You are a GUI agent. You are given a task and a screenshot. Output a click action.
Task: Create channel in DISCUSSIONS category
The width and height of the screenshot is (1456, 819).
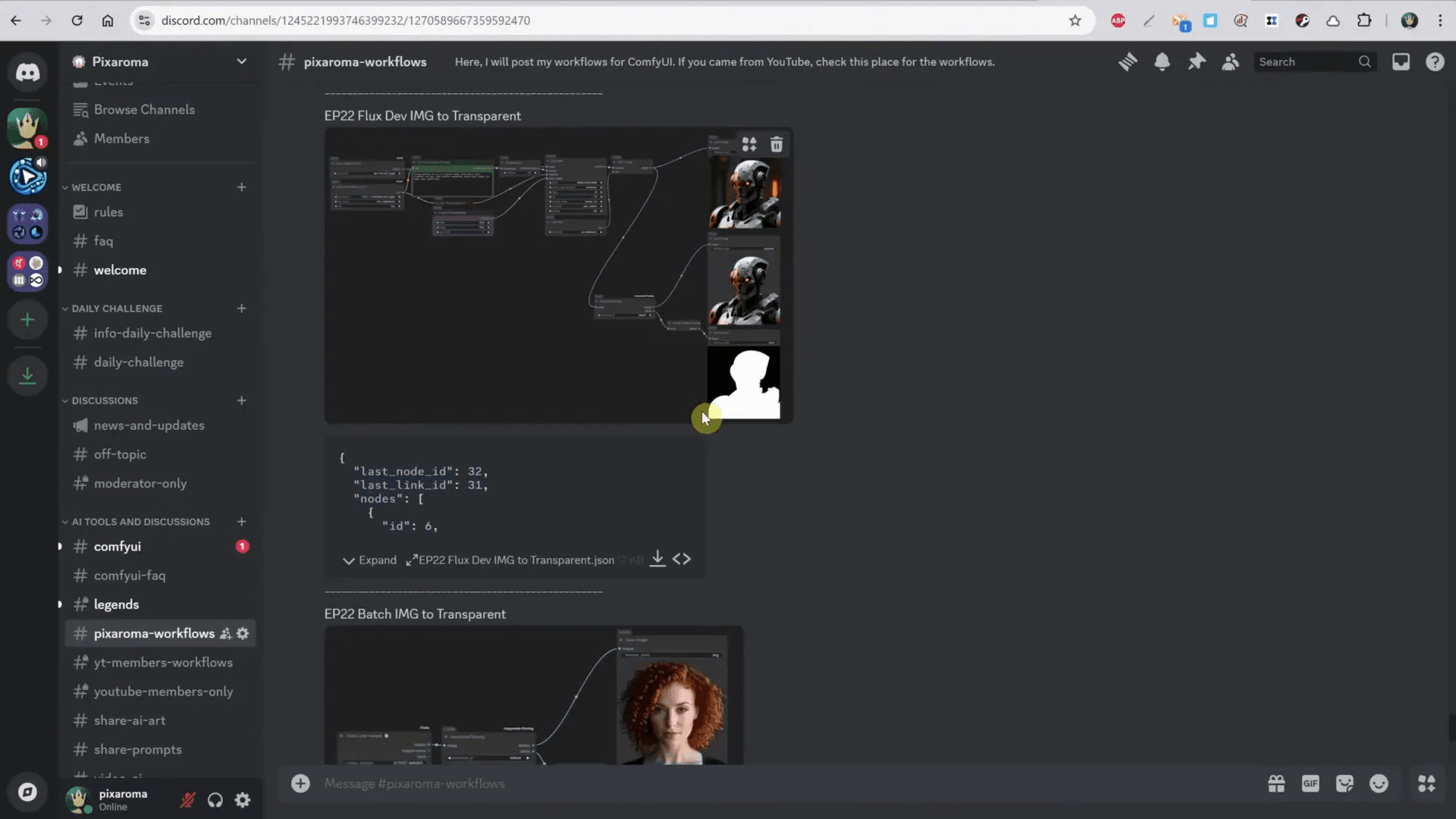pyautogui.click(x=241, y=400)
